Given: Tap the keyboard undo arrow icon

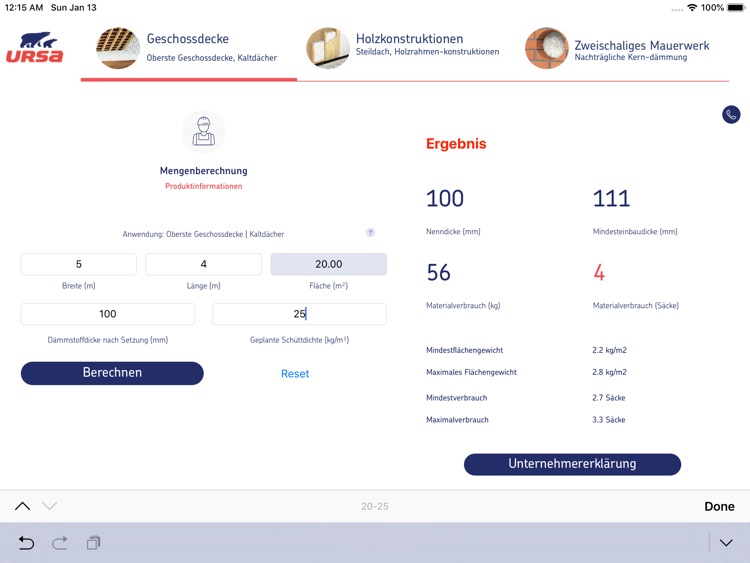Looking at the screenshot, I should [26, 543].
